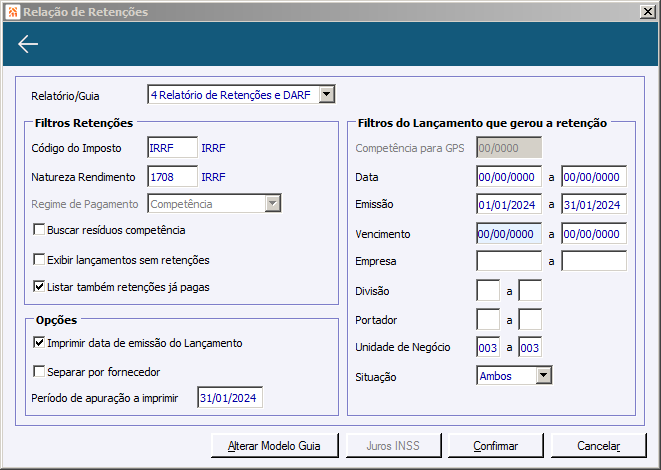Disable Imprimir data de emissão do Lançamento
Image resolution: width=661 pixels, height=470 pixels.
39,343
